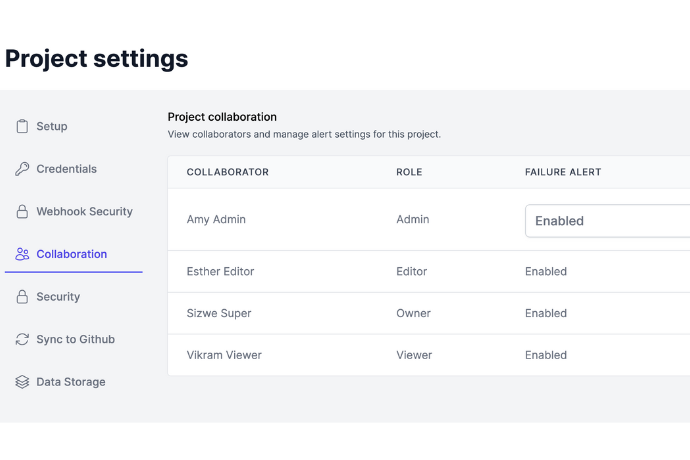This screenshot has width=690, height=460.
Task: Click the Failure Alert column header
Action: [563, 172]
